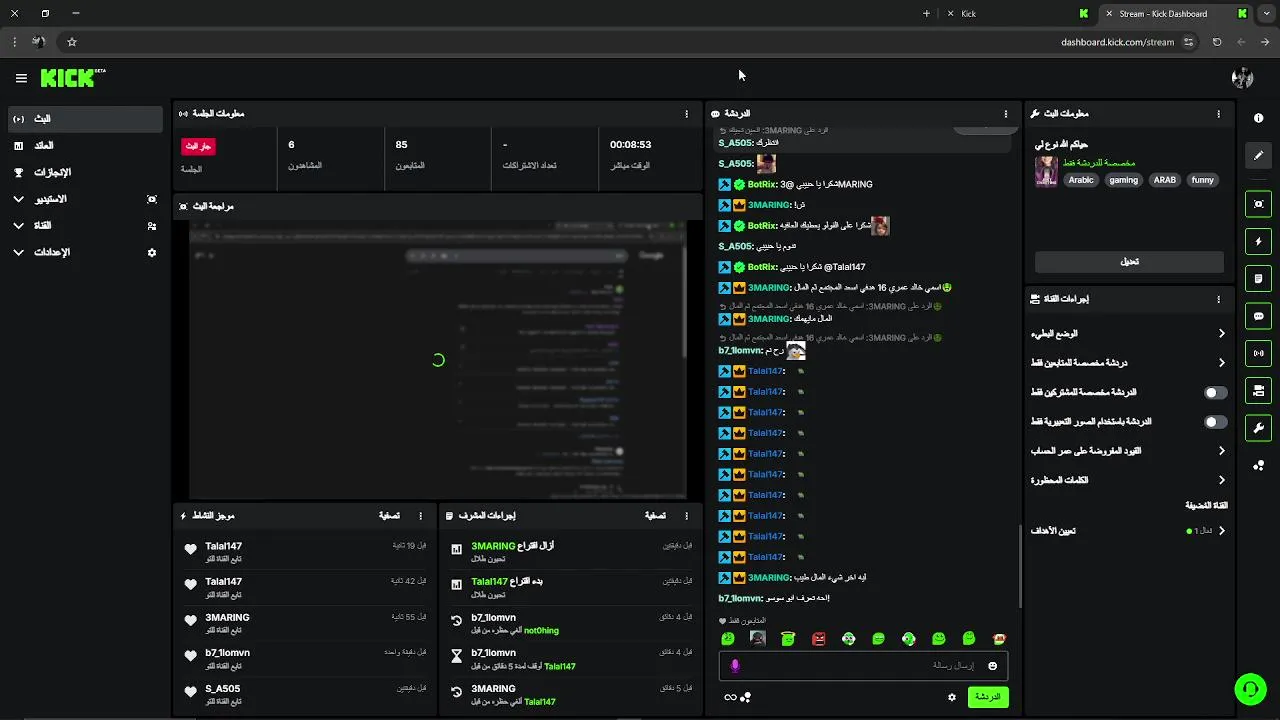Open chat panel three-dot menu
This screenshot has height=720, width=1280.
(x=1006, y=114)
